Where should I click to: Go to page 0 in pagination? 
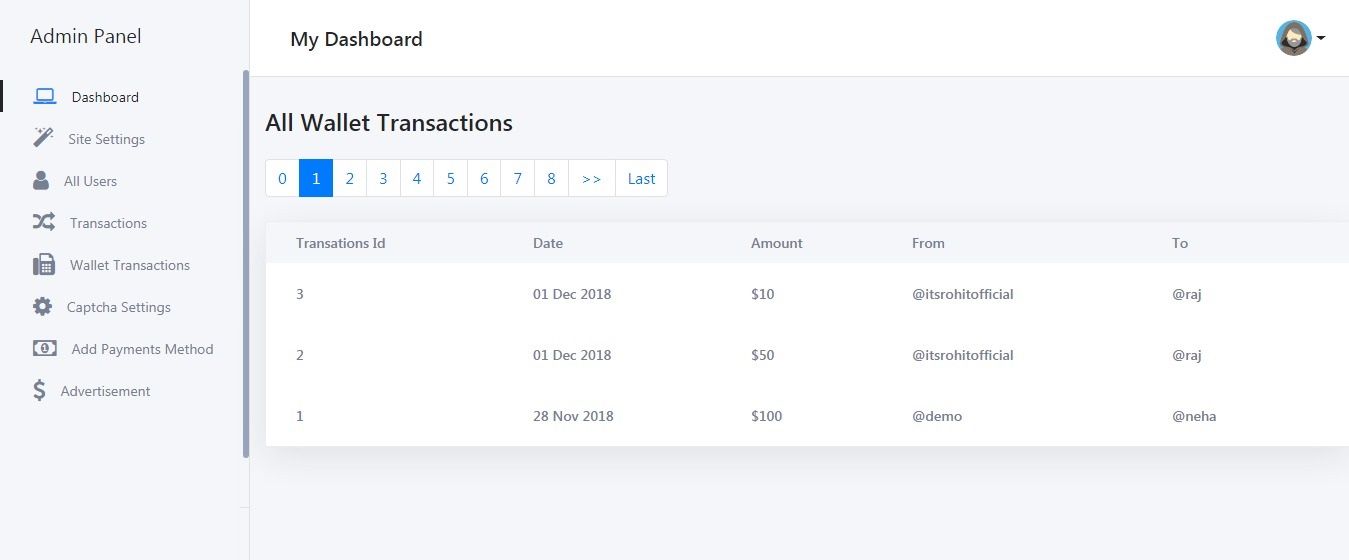coord(282,179)
